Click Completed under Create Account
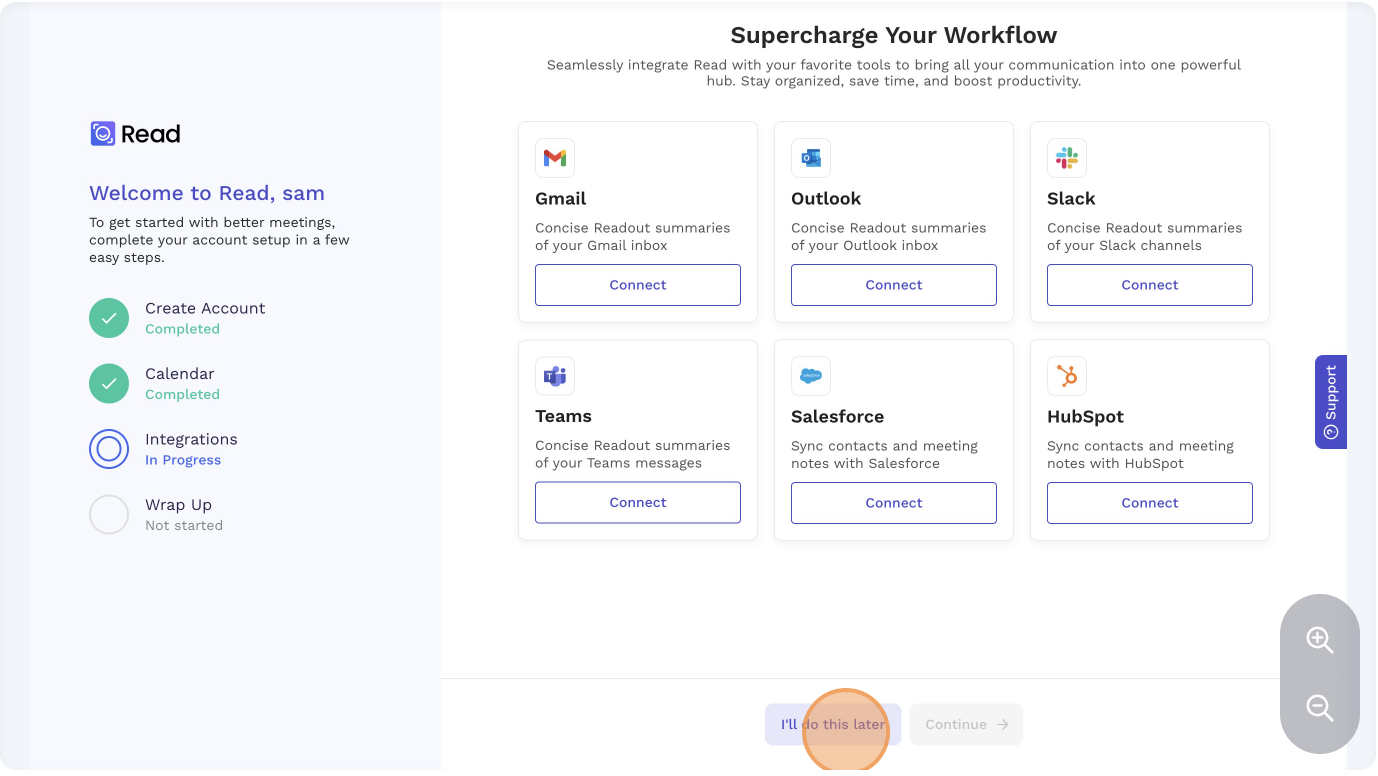 [x=182, y=329]
